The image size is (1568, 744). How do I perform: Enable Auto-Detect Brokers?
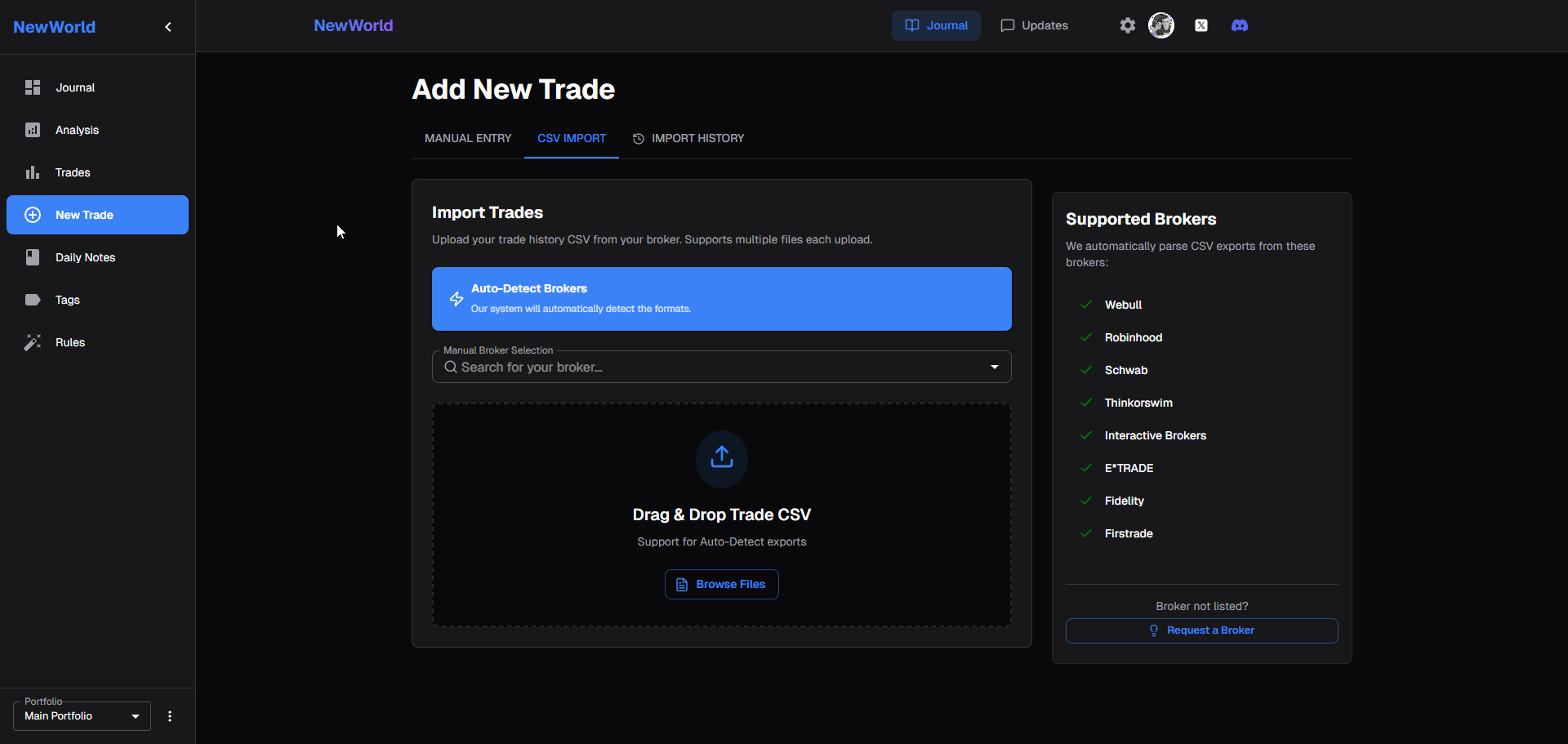[721, 299]
